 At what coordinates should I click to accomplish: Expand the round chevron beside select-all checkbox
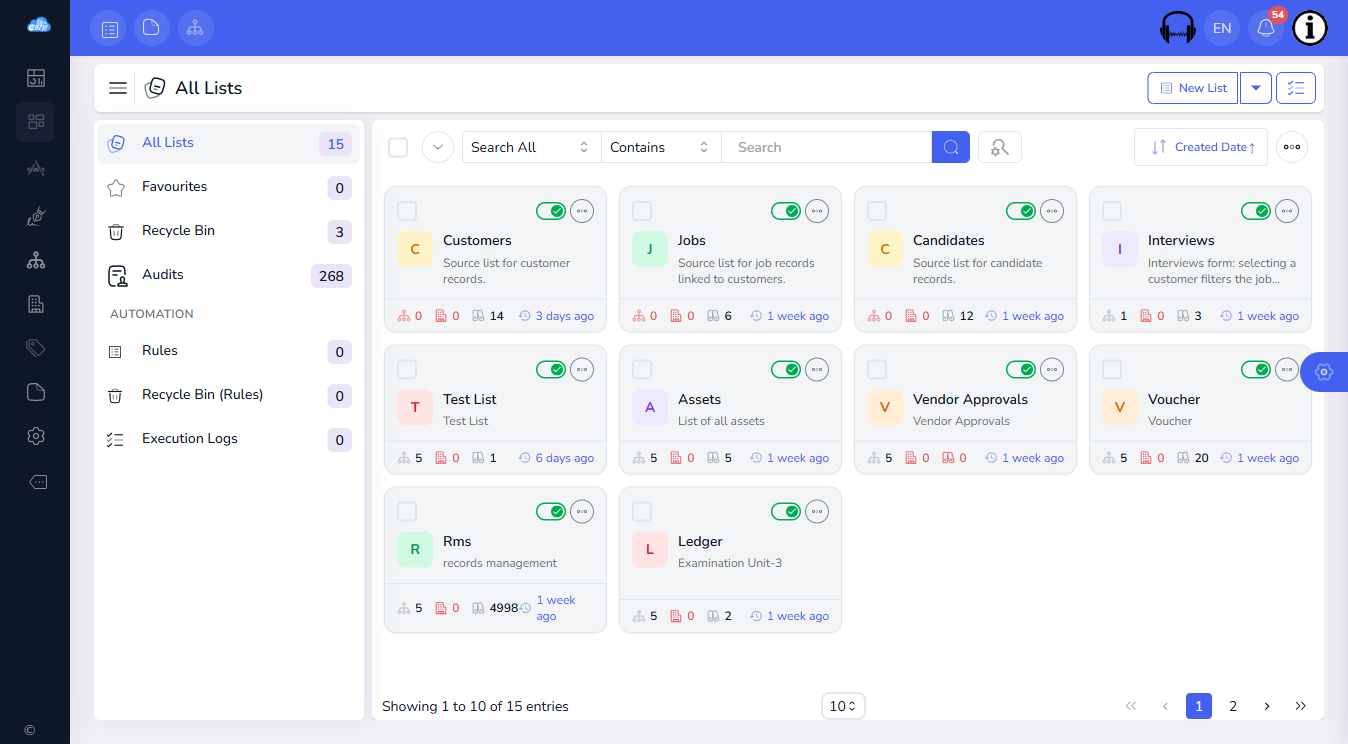(x=438, y=147)
